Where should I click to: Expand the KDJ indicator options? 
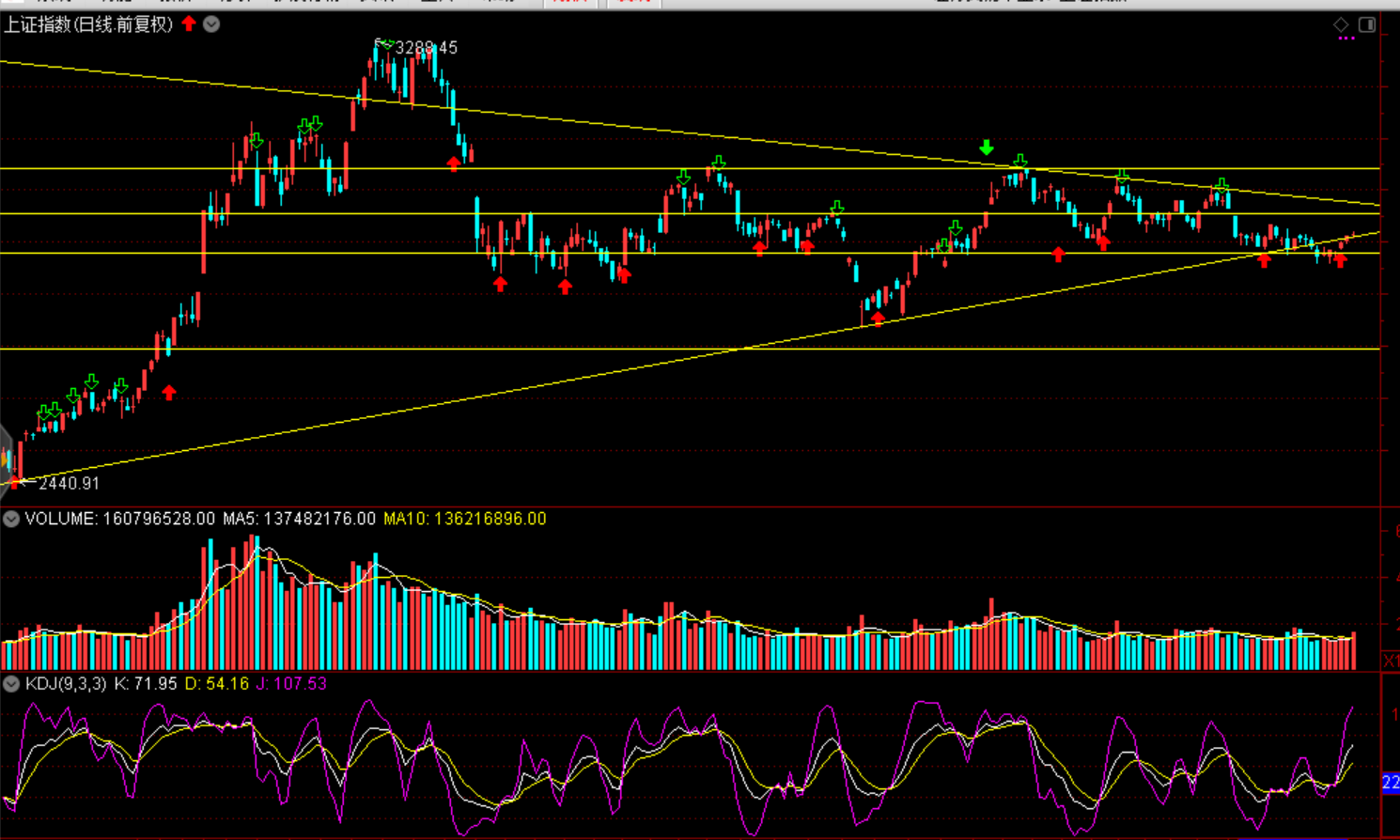[x=11, y=684]
